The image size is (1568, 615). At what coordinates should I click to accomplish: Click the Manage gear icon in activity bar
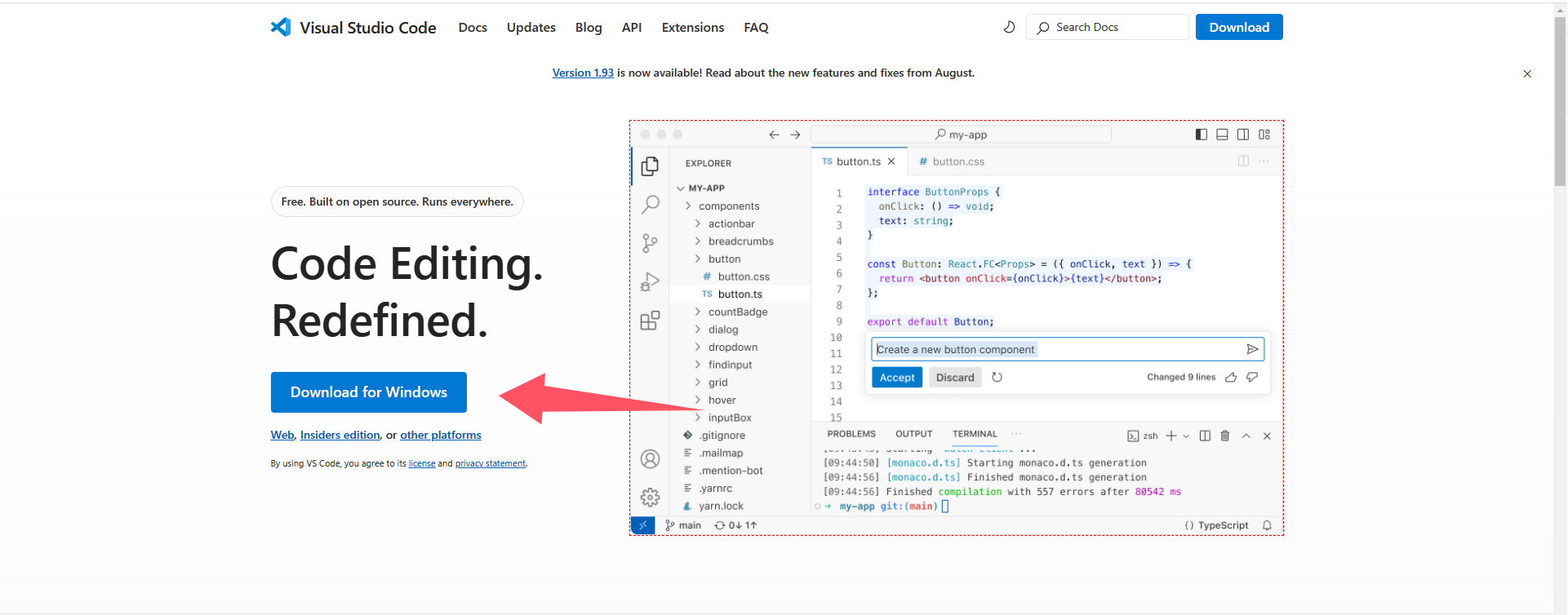[650, 497]
